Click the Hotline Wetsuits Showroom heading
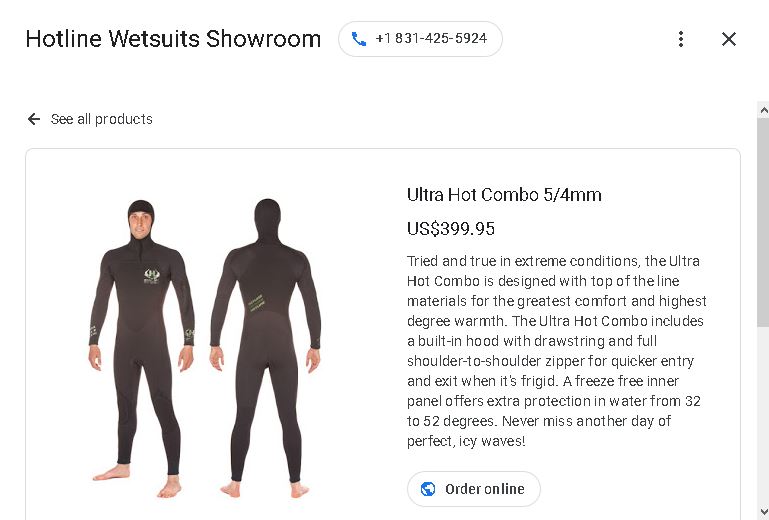This screenshot has width=769, height=520. [173, 39]
